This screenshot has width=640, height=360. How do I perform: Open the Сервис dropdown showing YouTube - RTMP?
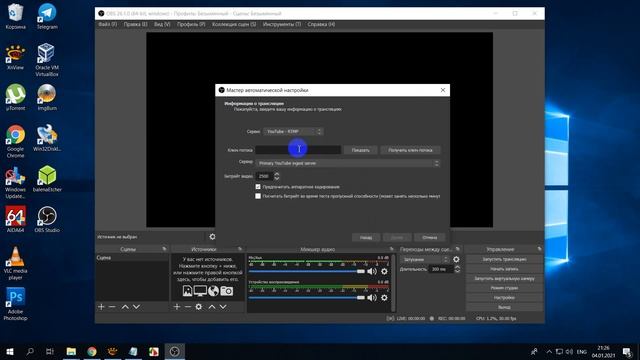[293, 131]
